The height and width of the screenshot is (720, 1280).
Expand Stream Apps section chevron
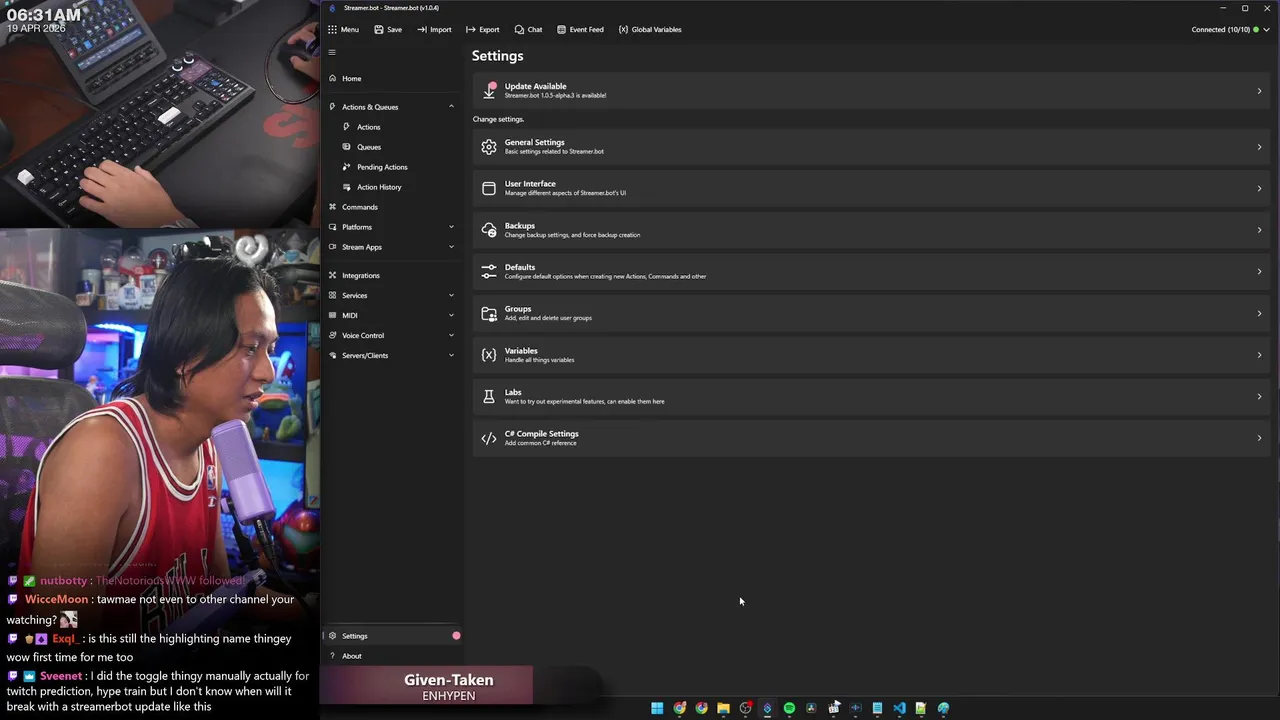451,247
